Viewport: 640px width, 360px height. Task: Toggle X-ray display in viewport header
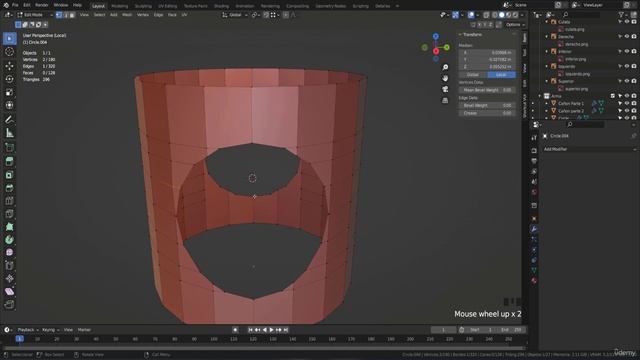coord(486,15)
